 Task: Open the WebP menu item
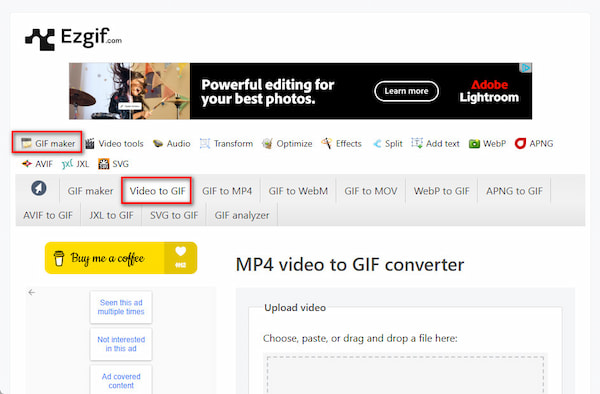[487, 143]
